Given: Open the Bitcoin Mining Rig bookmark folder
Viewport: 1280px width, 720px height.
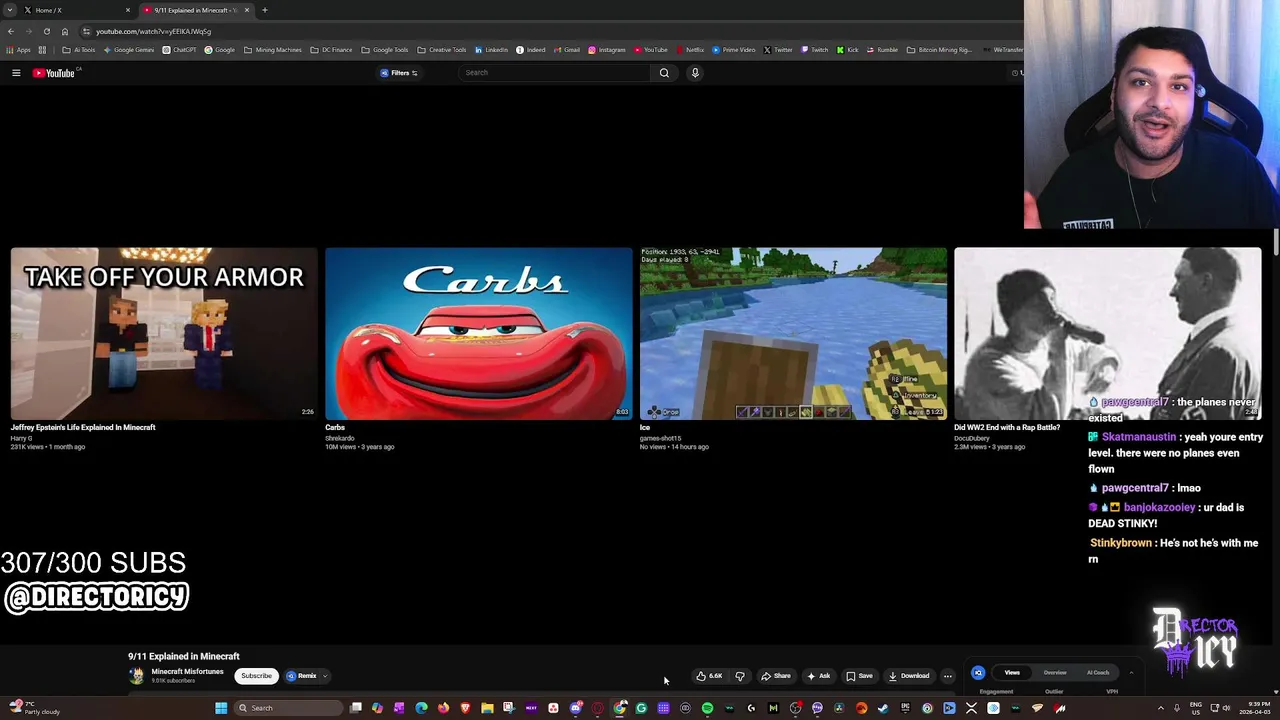Looking at the screenshot, I should (939, 50).
